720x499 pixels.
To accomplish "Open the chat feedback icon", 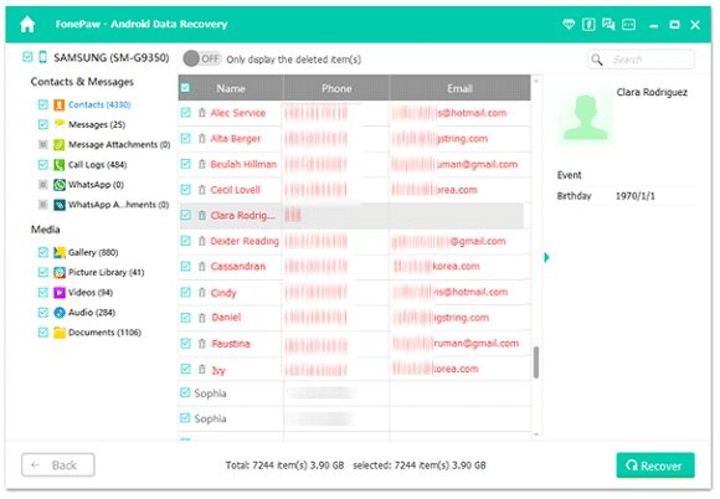I will (x=608, y=24).
